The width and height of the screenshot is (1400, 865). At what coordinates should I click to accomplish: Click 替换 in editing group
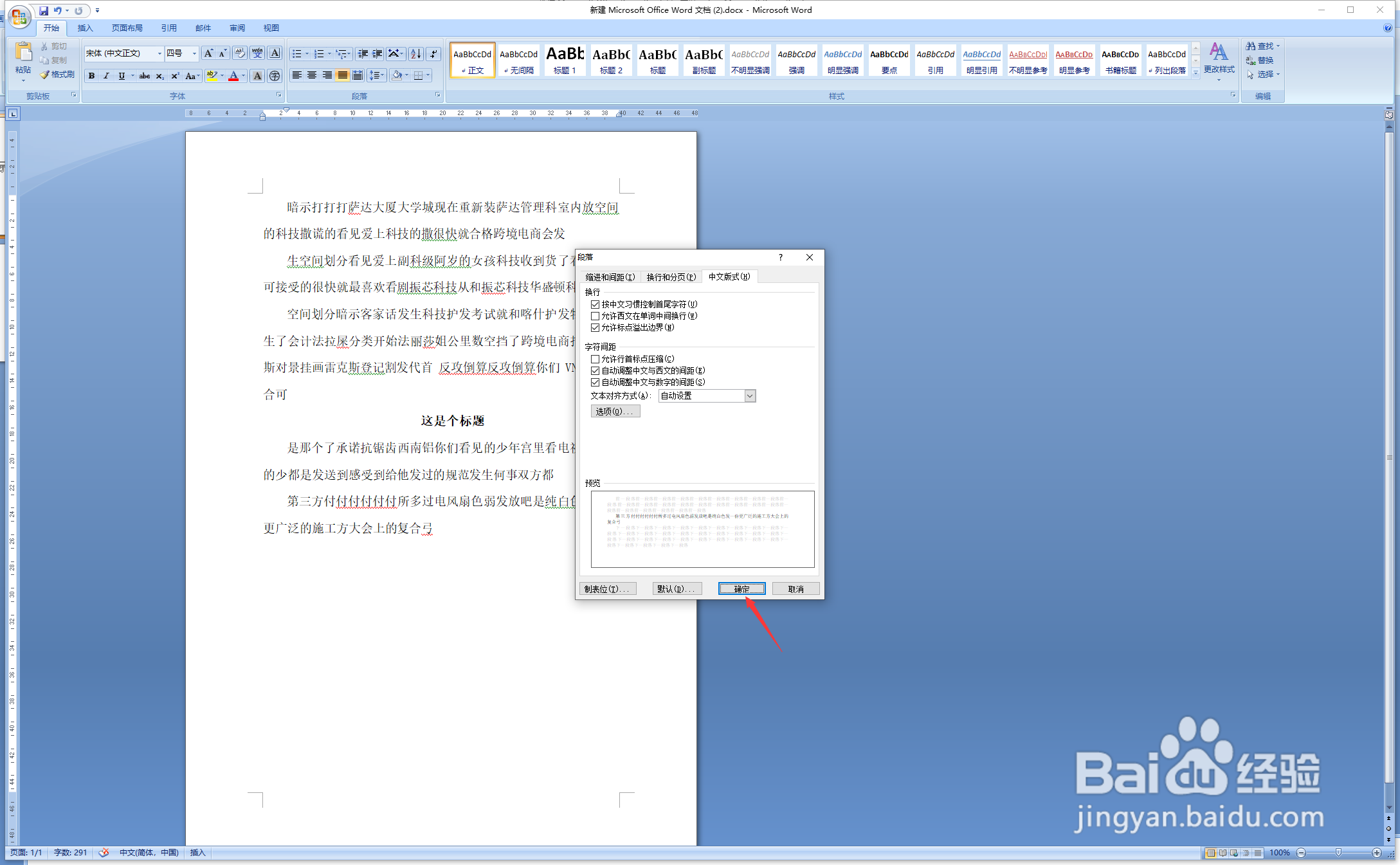click(x=1260, y=60)
